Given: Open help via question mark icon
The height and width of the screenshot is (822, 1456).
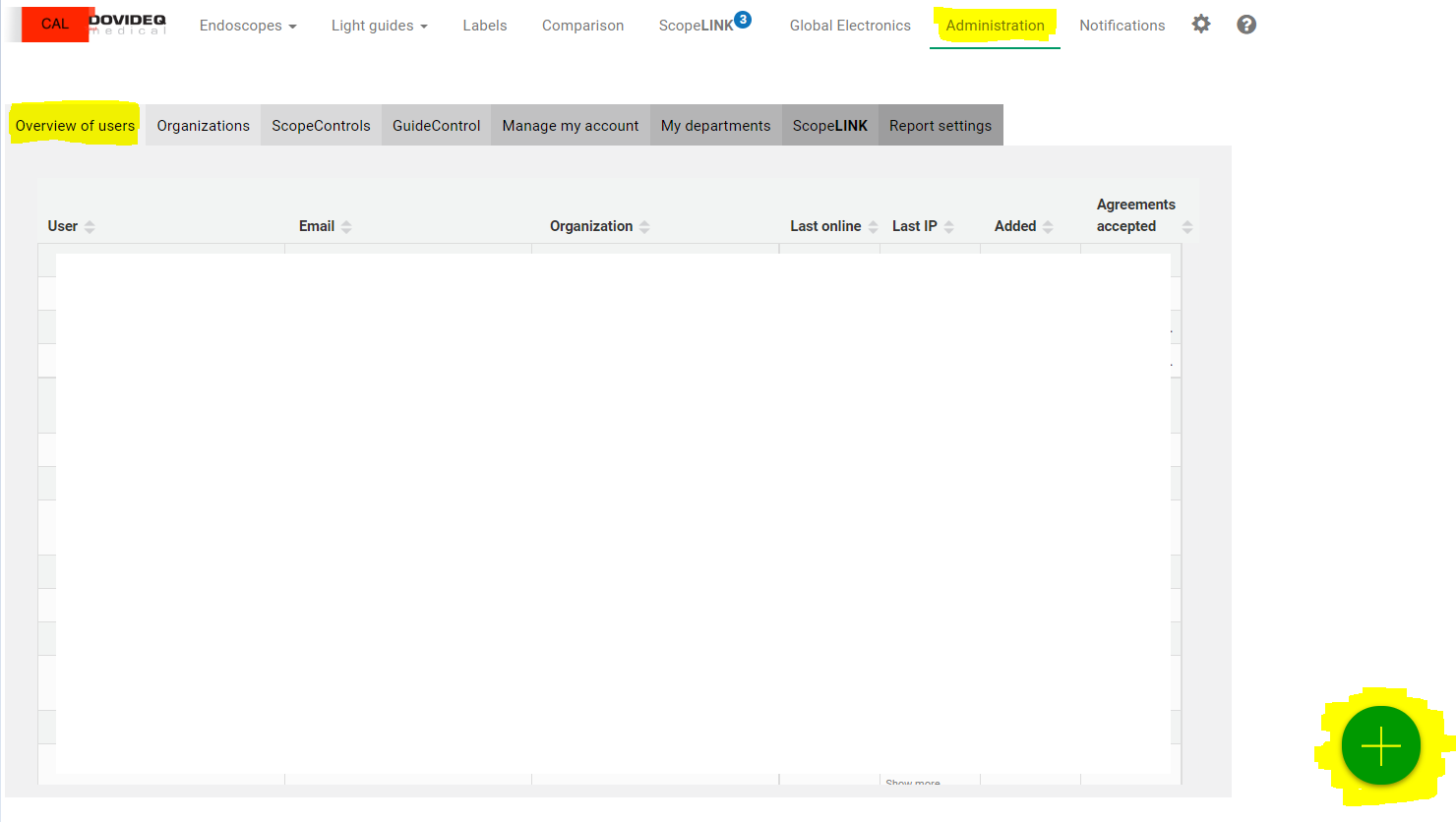Looking at the screenshot, I should [1246, 25].
